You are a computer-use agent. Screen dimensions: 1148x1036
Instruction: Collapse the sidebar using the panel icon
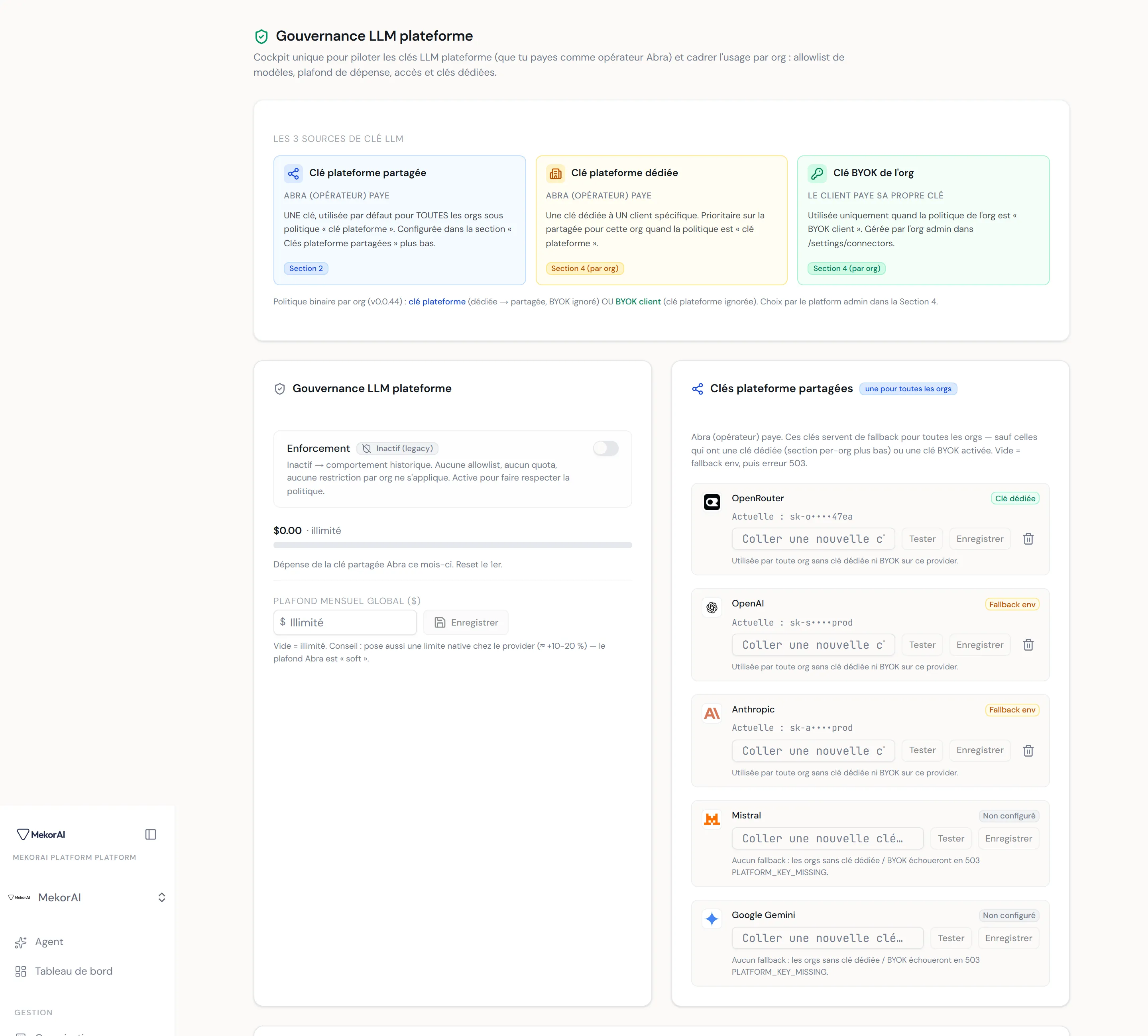coord(151,834)
